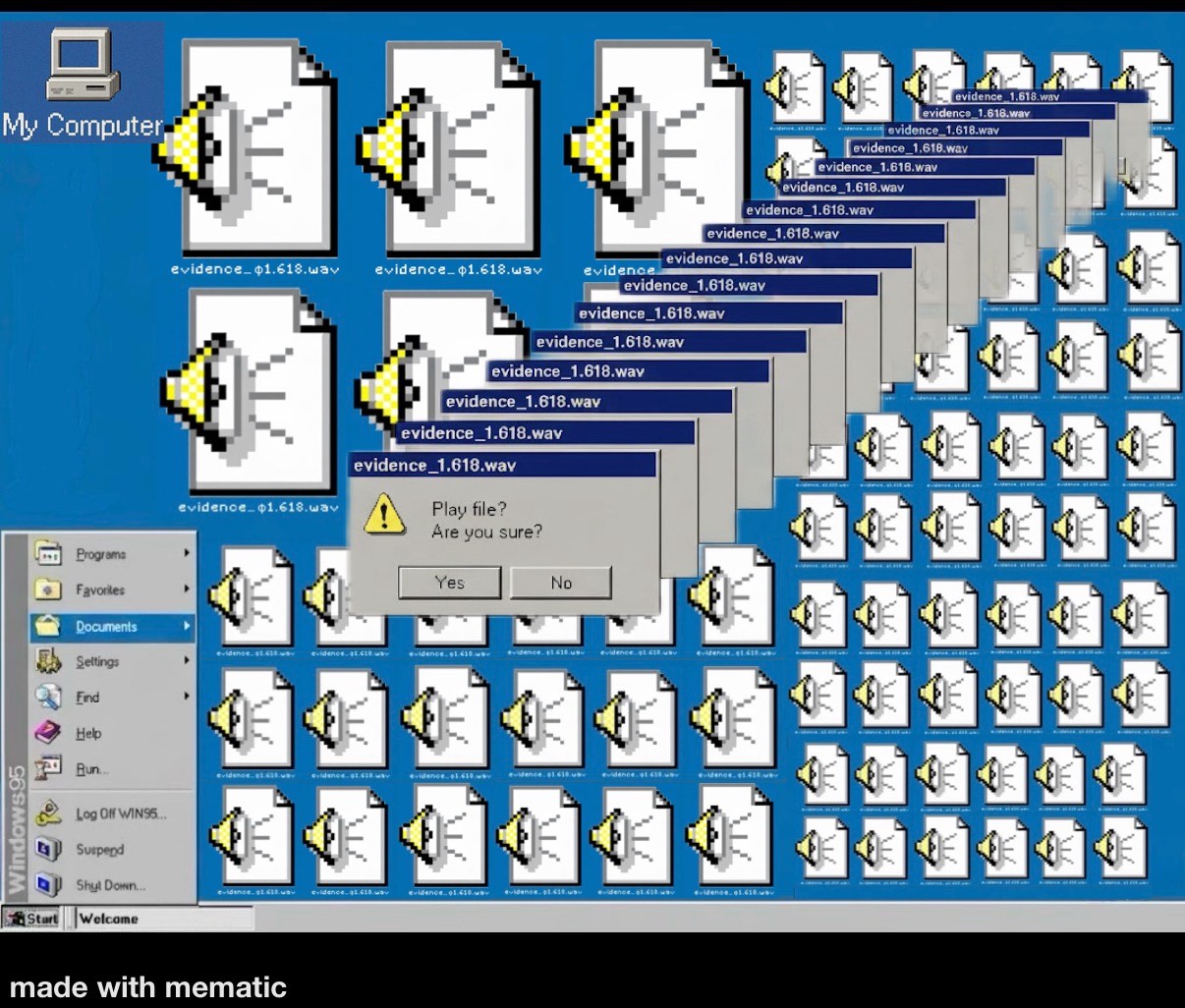Select the Welcome taskbar window button
Image resolution: width=1185 pixels, height=1008 pixels.
(162, 919)
